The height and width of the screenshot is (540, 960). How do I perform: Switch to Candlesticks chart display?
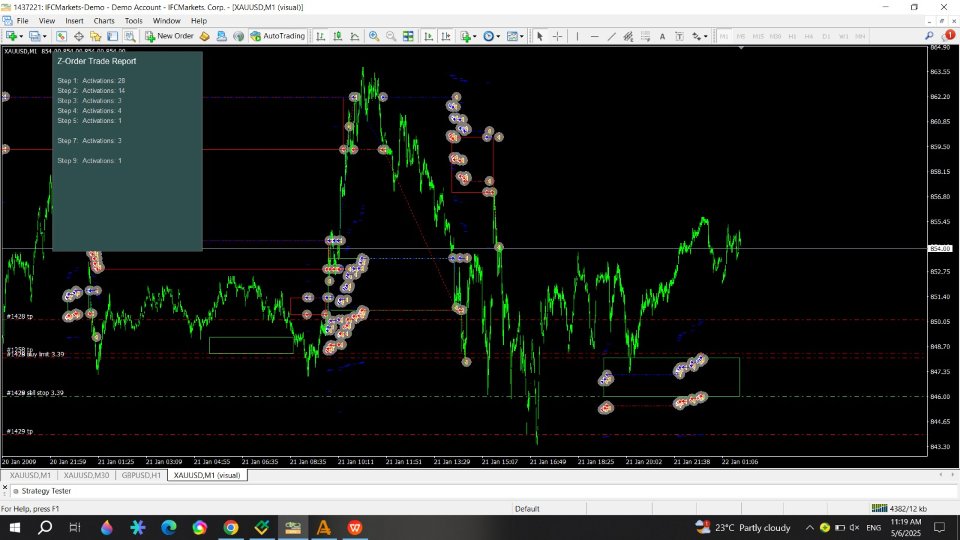(x=337, y=36)
